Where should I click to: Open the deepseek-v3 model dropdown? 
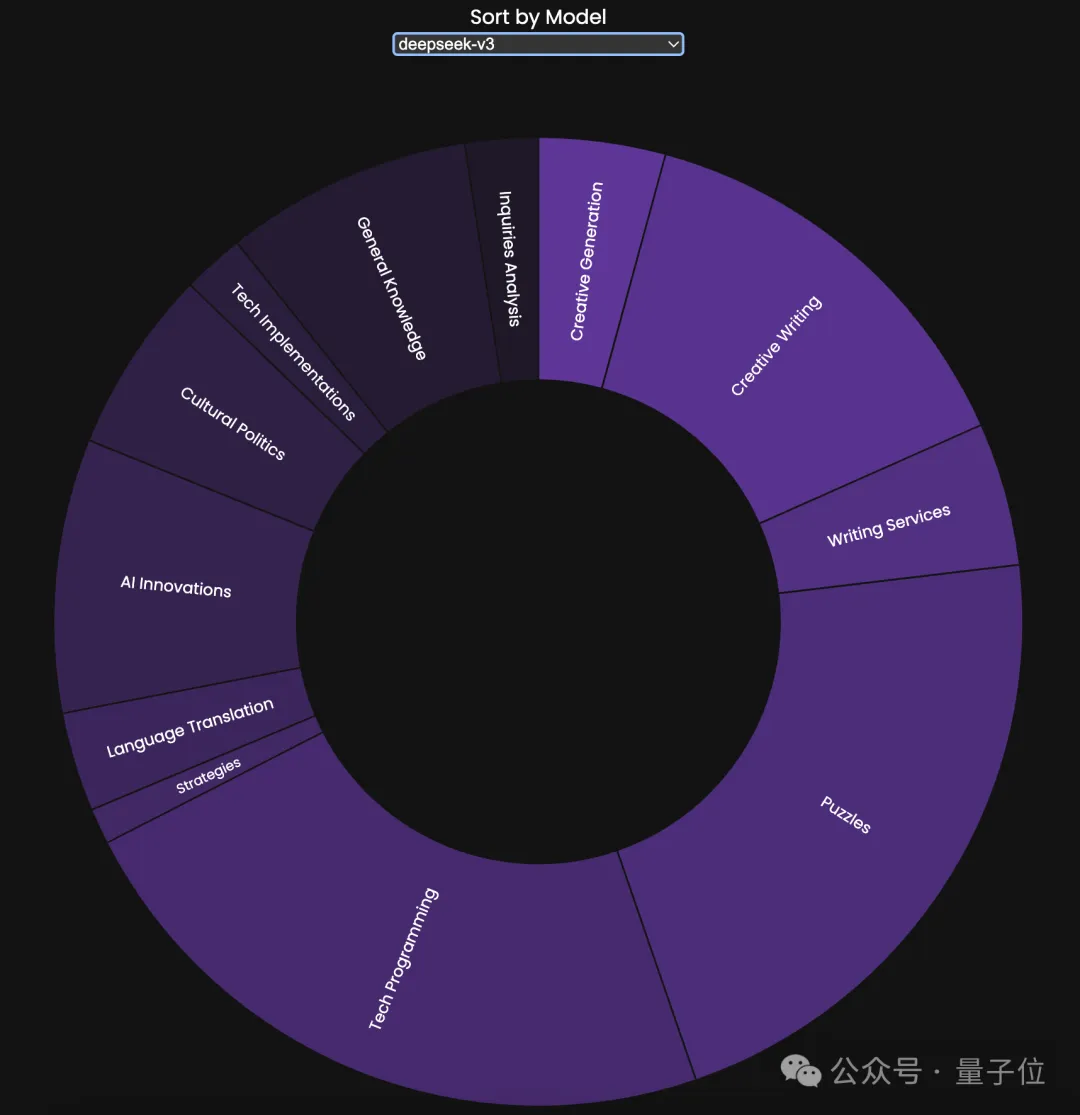[538, 44]
